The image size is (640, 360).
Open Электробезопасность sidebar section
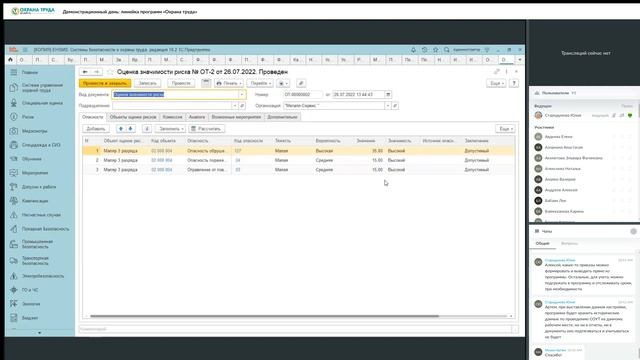[x=42, y=276]
